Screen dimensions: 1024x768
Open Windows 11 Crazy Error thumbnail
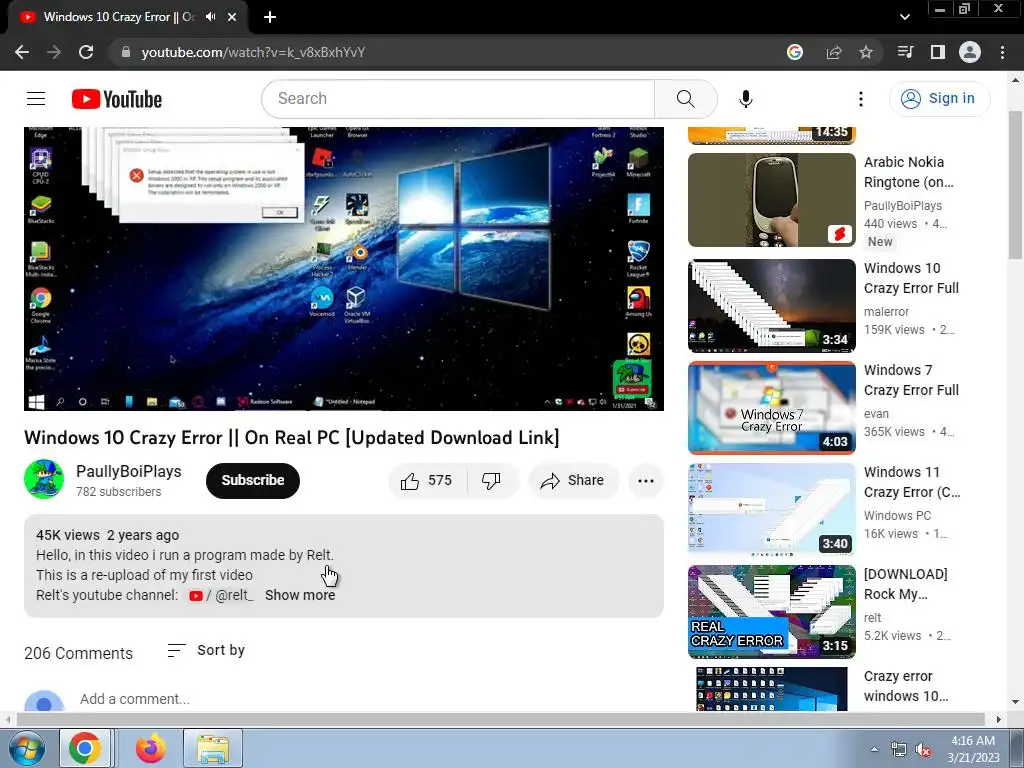(772, 509)
